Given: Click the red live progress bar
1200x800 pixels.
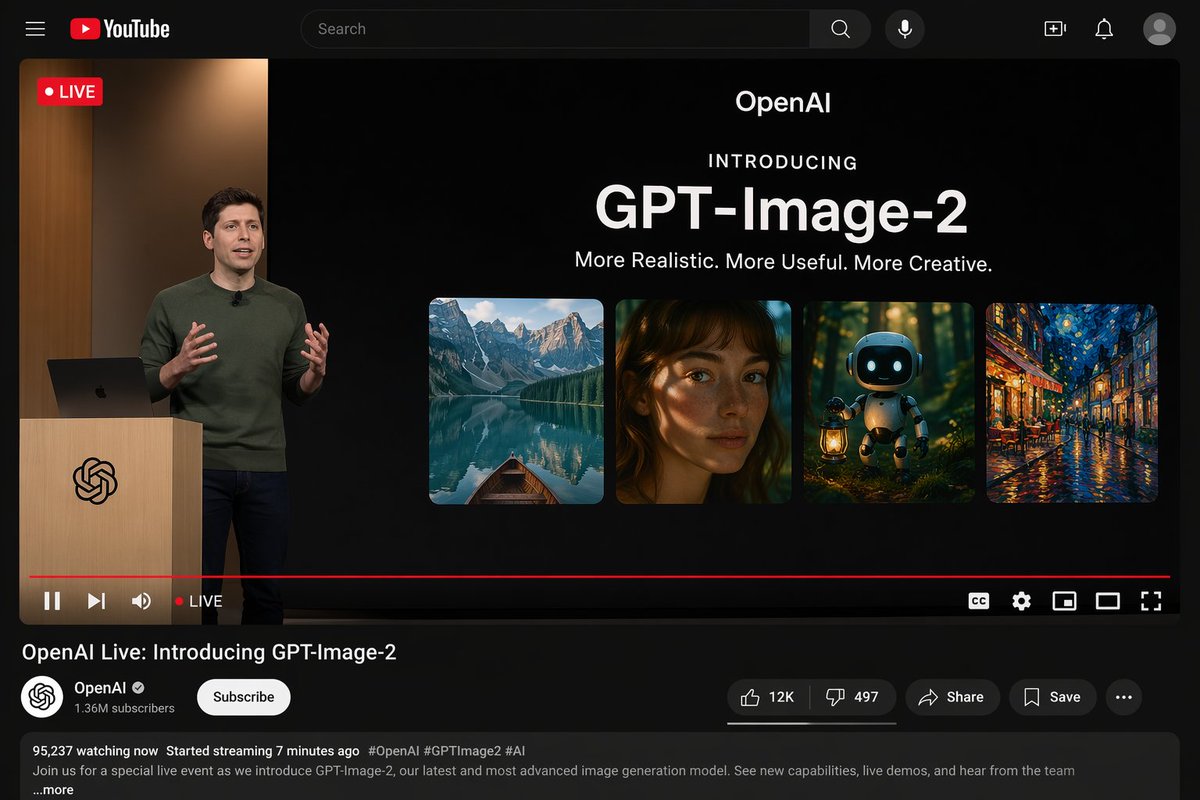Looking at the screenshot, I should point(600,577).
